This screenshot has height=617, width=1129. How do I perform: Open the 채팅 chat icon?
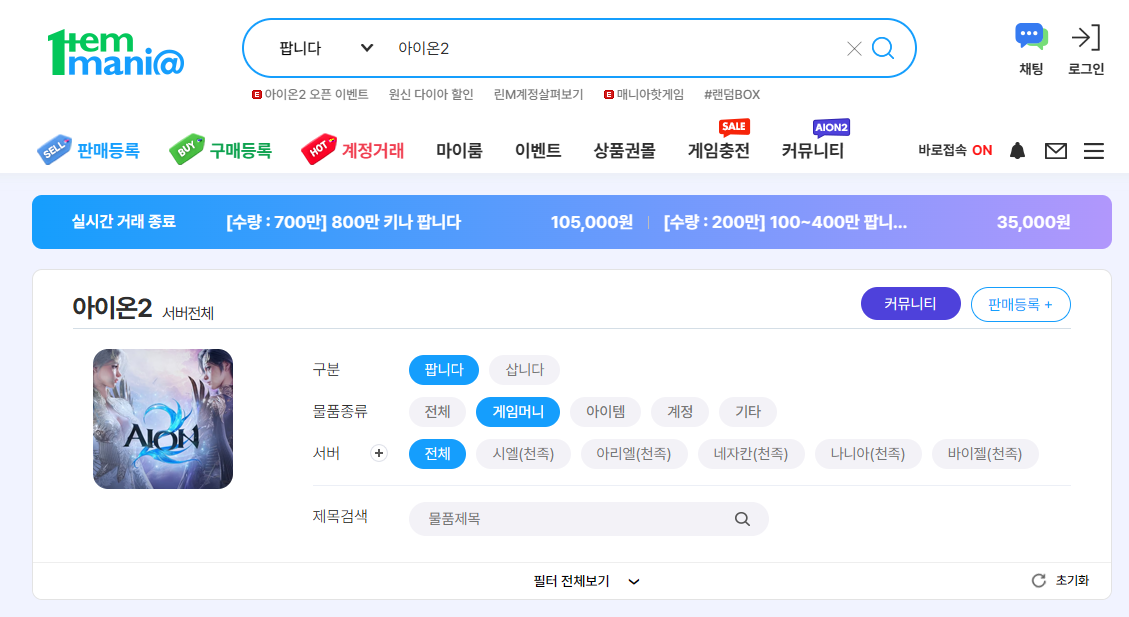click(1031, 36)
